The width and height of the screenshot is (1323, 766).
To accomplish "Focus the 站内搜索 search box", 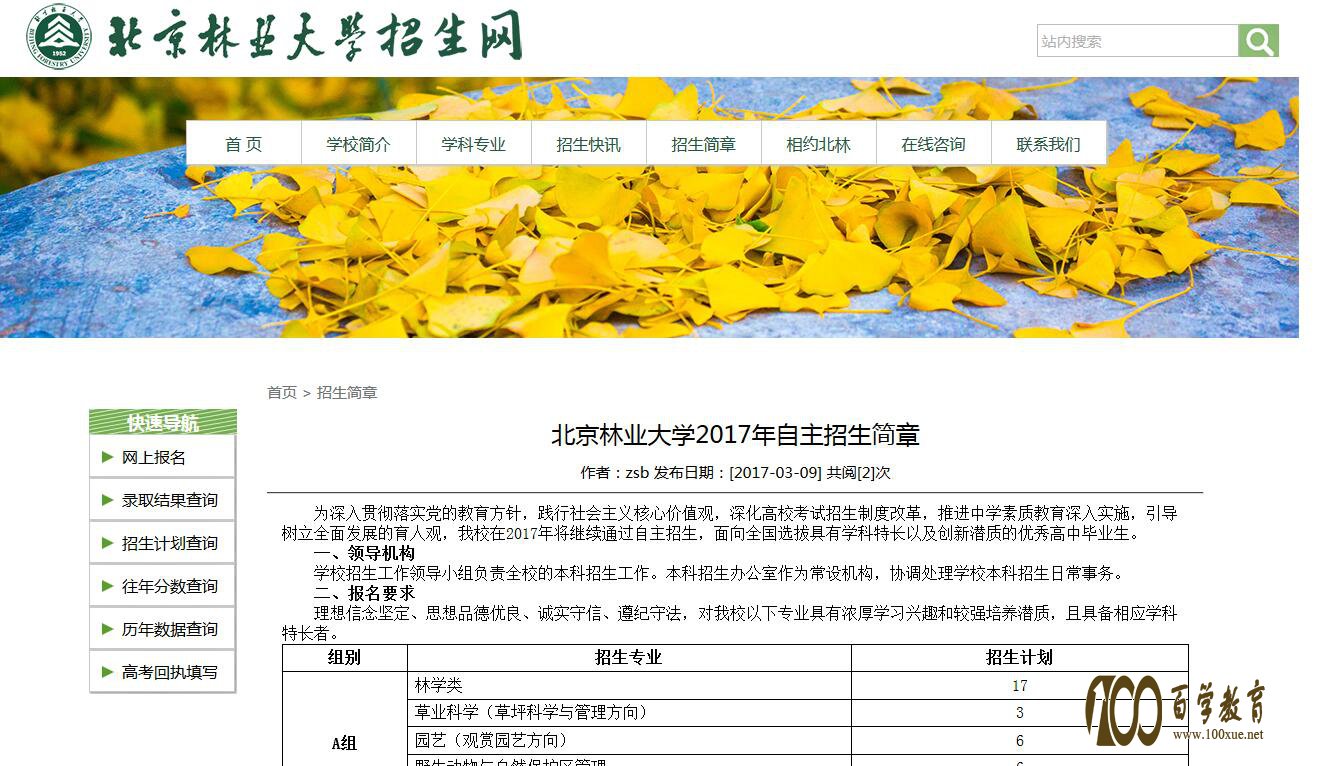I will click(x=1138, y=41).
